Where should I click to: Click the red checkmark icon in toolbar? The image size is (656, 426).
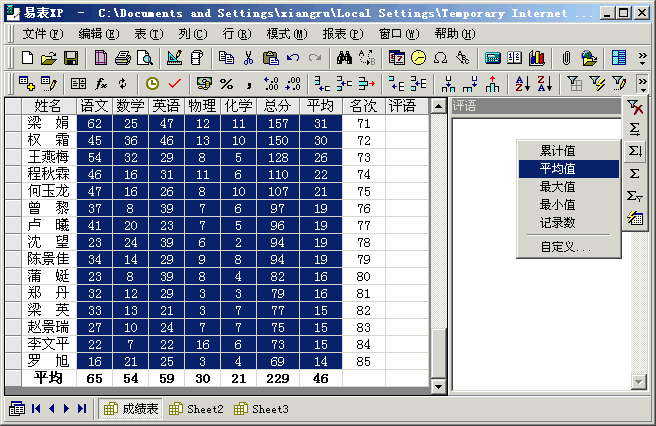coord(174,83)
